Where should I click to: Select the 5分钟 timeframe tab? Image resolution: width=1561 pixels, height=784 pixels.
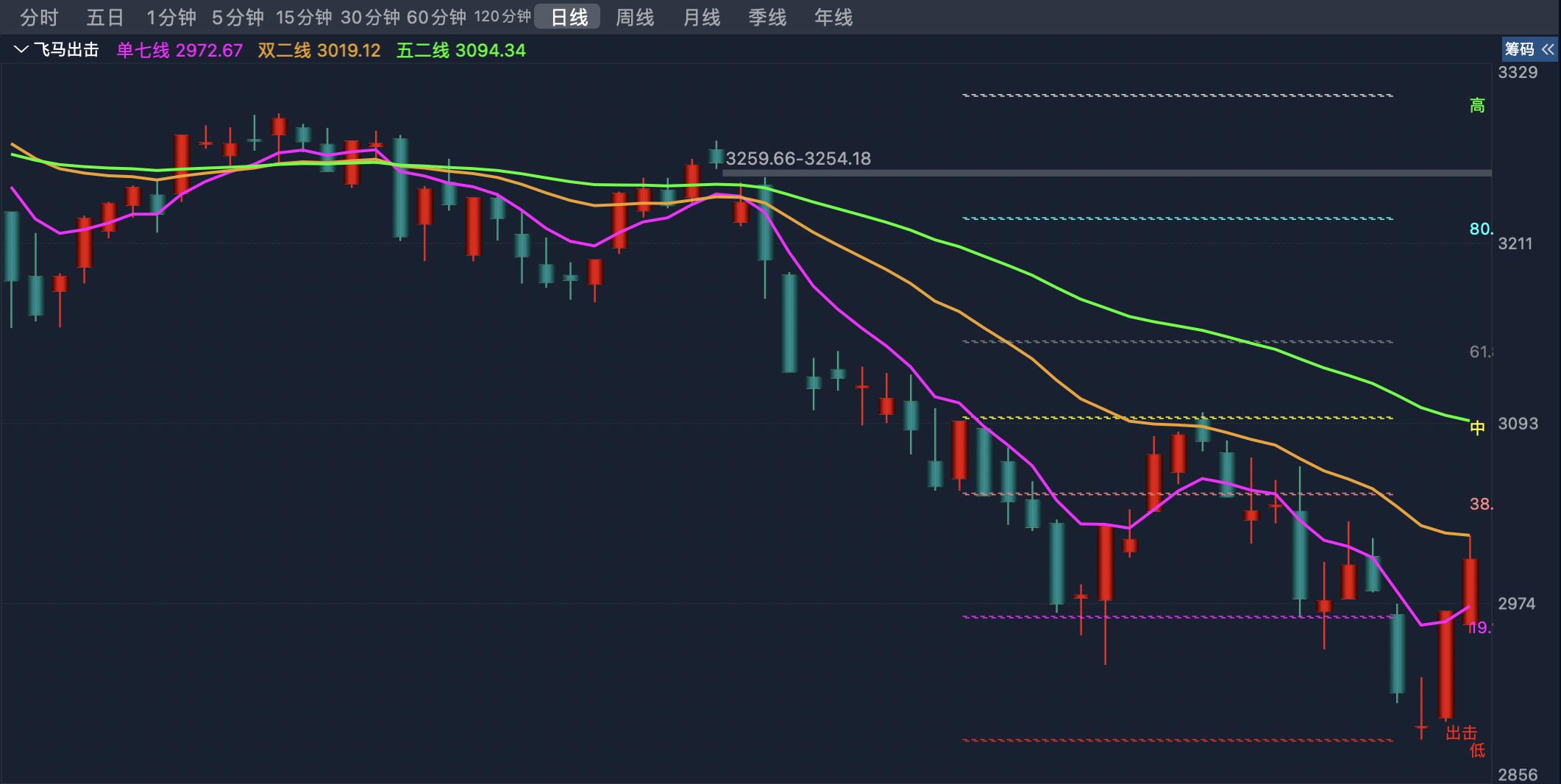click(x=238, y=17)
